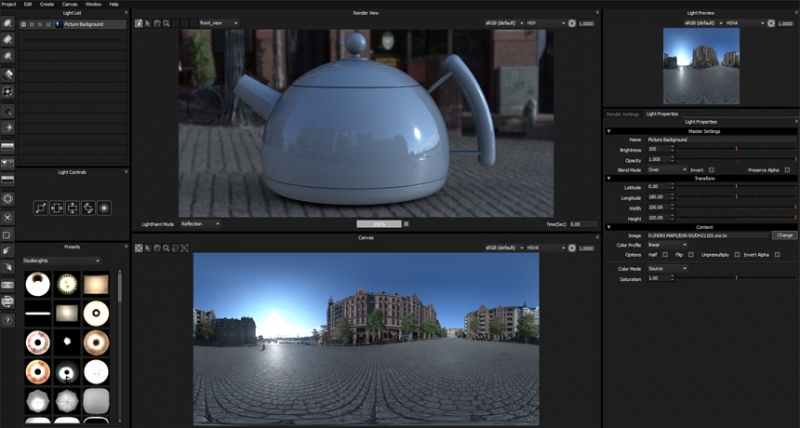Click the atom-shaped icon in left toolbar
Viewport: 800px width, 428px height.
pos(8,198)
